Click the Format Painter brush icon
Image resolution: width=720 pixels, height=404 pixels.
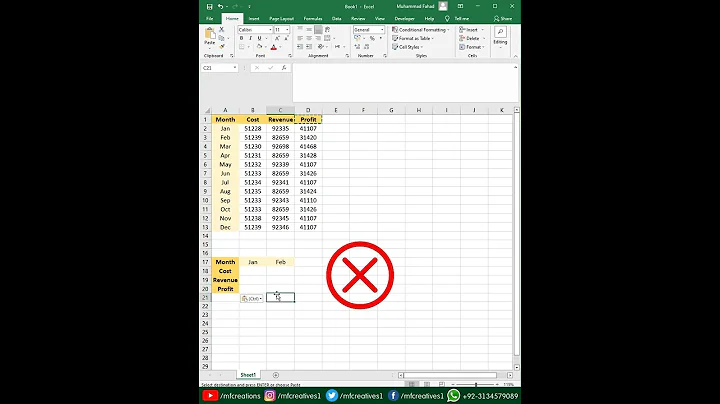[x=222, y=47]
